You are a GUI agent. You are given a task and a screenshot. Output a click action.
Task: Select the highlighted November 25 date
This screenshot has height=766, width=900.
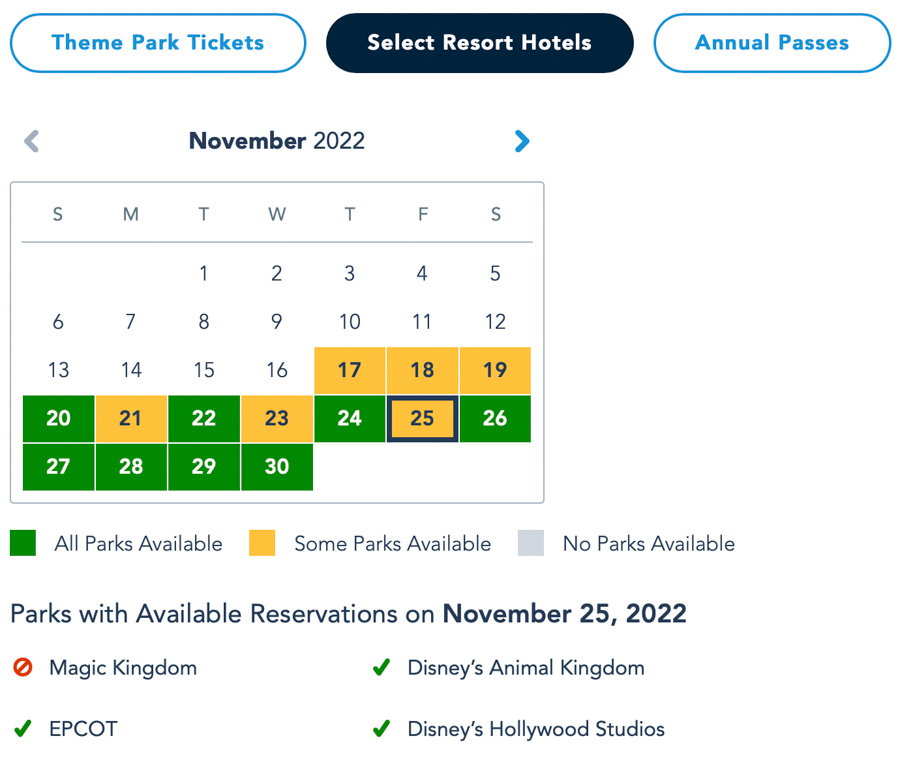(x=422, y=418)
